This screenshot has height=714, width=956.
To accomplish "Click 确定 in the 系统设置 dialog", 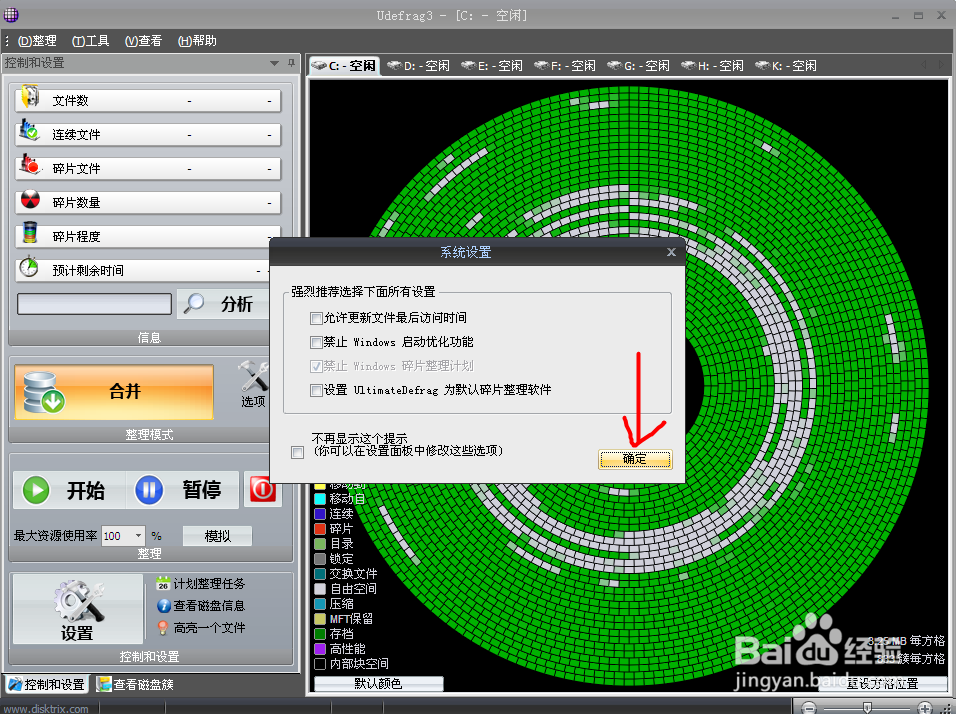I will click(x=635, y=459).
